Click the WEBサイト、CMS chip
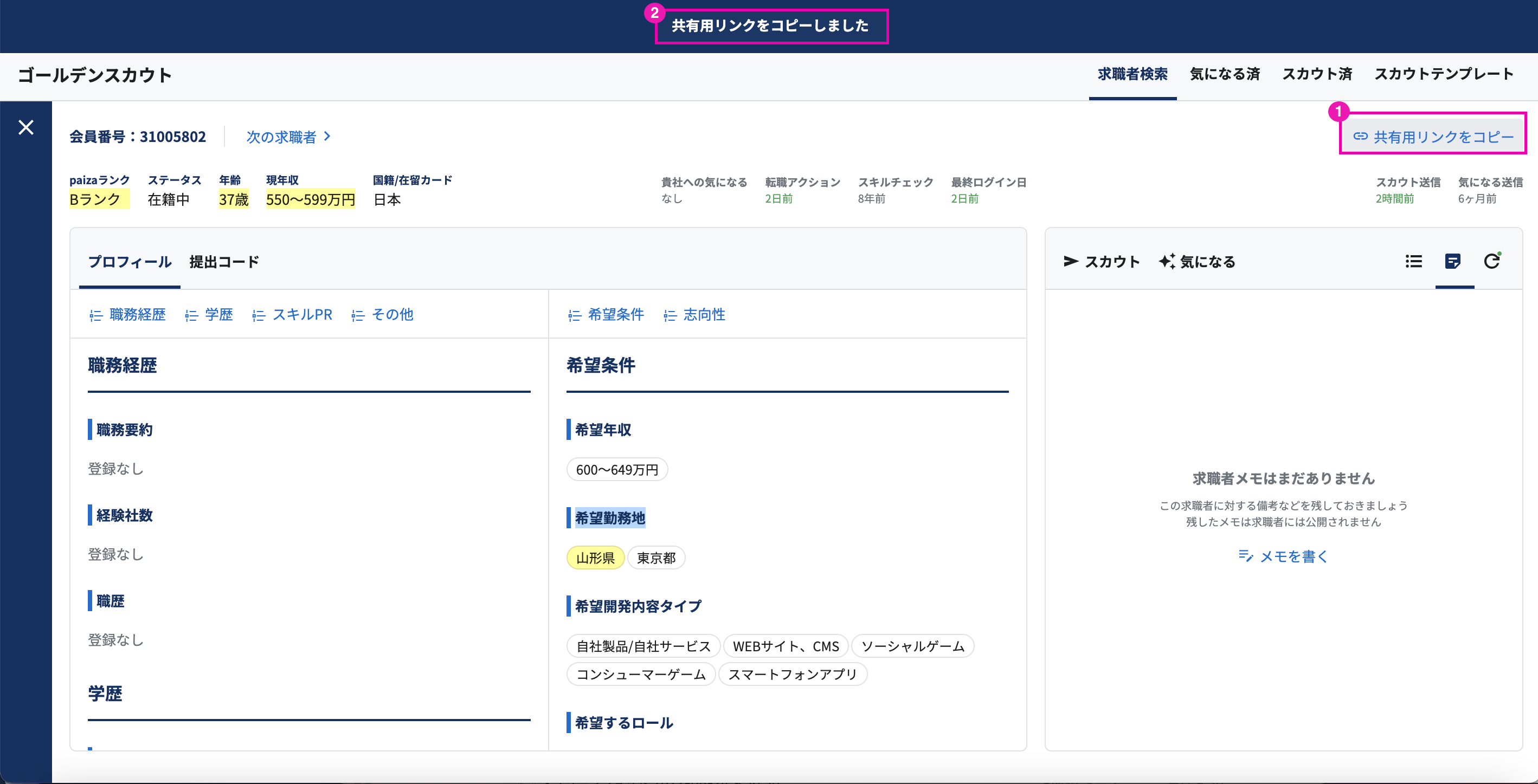Viewport: 1538px width, 784px height. point(786,646)
